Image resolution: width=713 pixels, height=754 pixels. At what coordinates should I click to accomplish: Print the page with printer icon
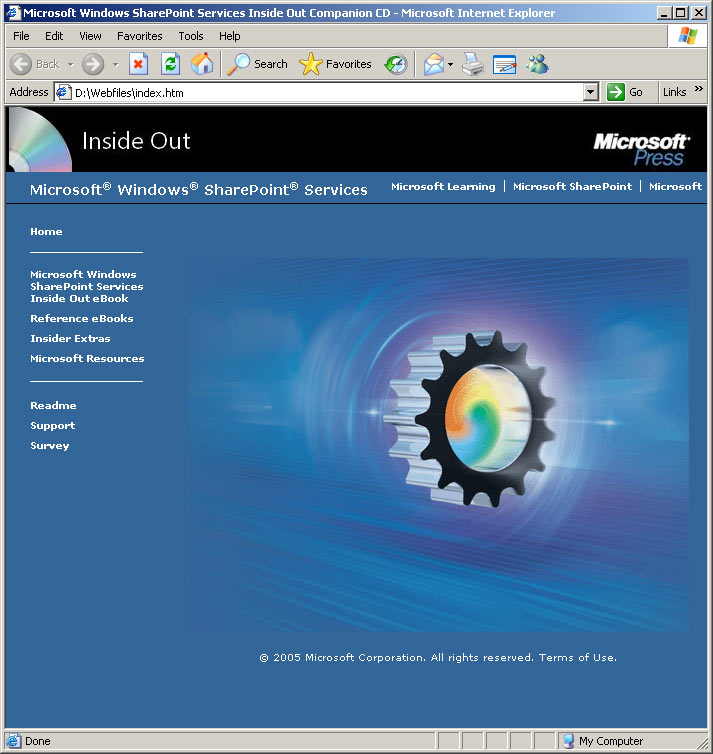[x=473, y=64]
